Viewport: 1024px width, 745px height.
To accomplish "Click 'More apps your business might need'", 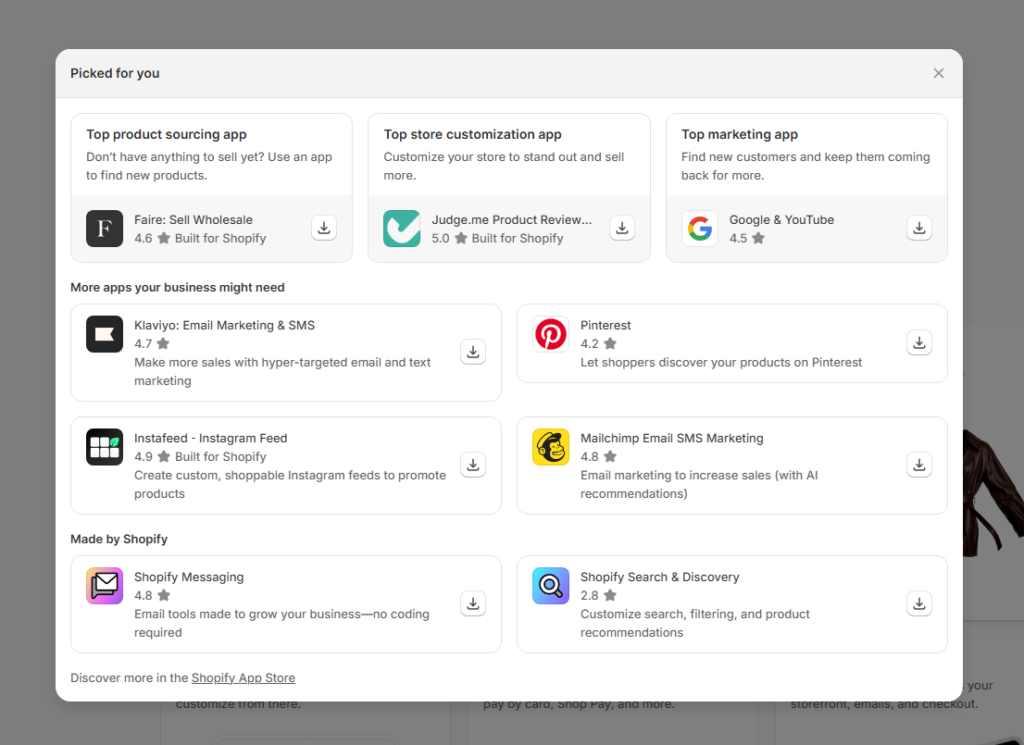I will (x=178, y=287).
